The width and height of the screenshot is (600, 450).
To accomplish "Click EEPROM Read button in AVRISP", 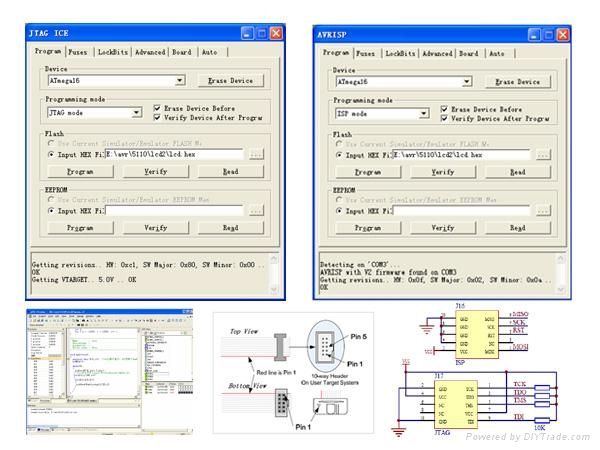I will click(518, 228).
